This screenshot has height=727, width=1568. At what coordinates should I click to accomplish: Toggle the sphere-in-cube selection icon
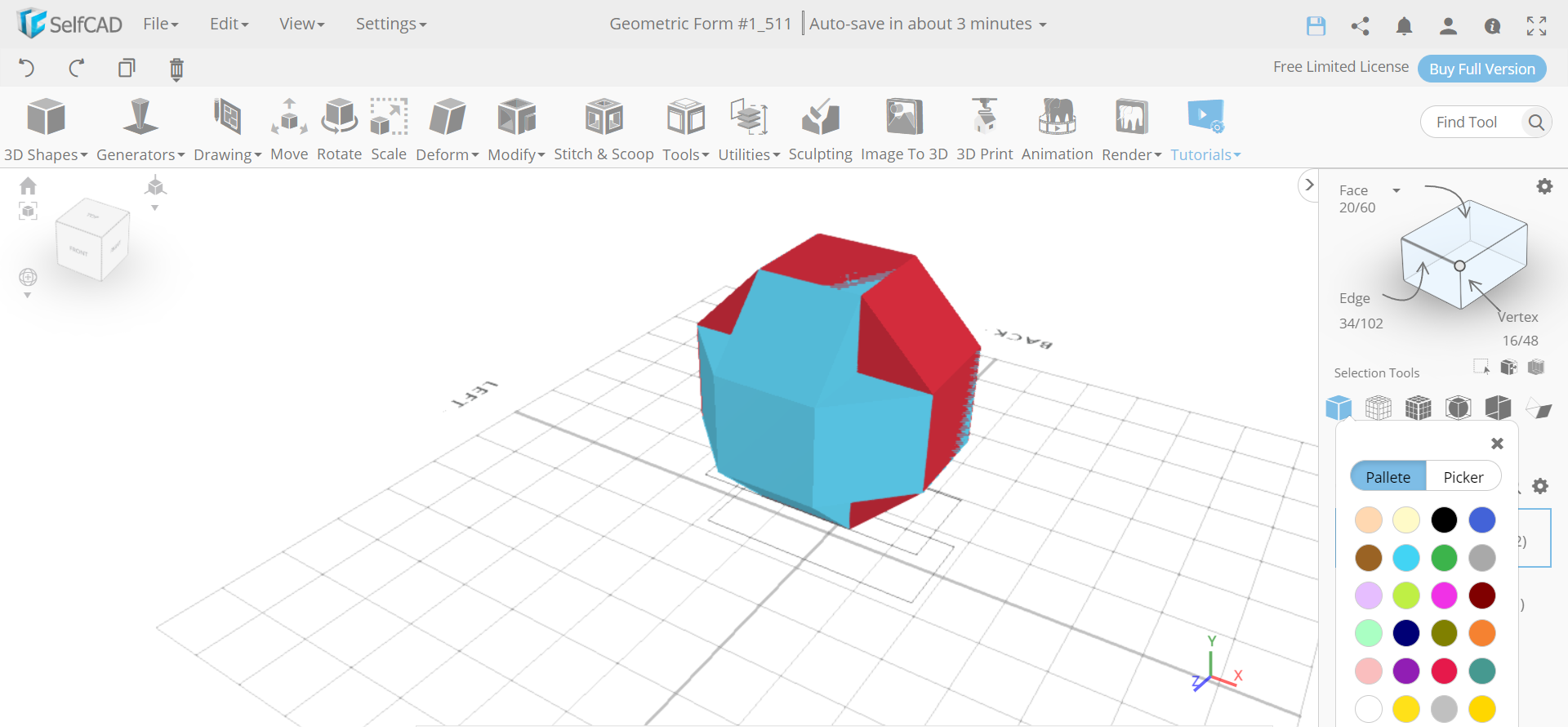click(1459, 407)
